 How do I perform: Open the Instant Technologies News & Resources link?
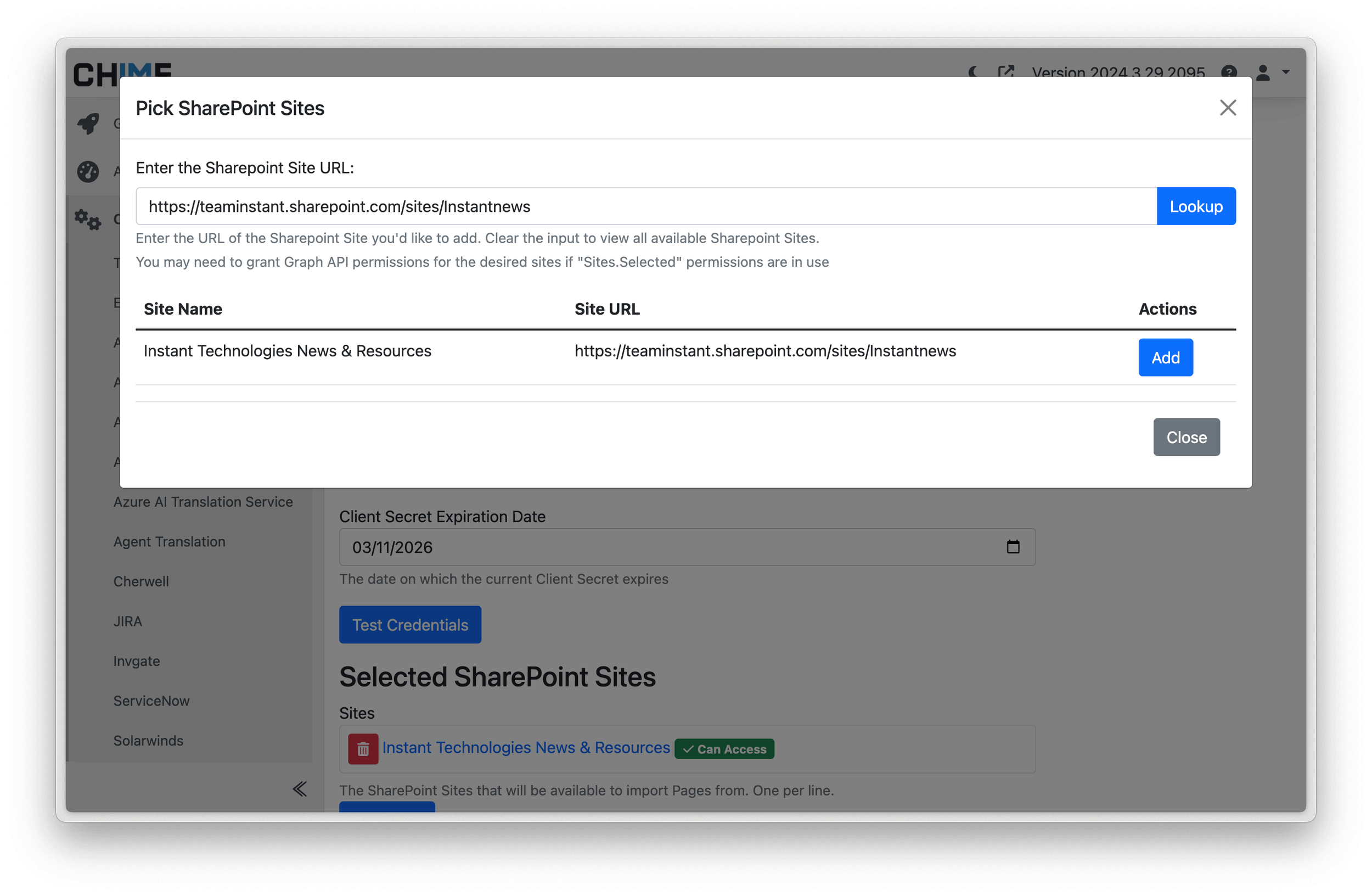tap(526, 748)
